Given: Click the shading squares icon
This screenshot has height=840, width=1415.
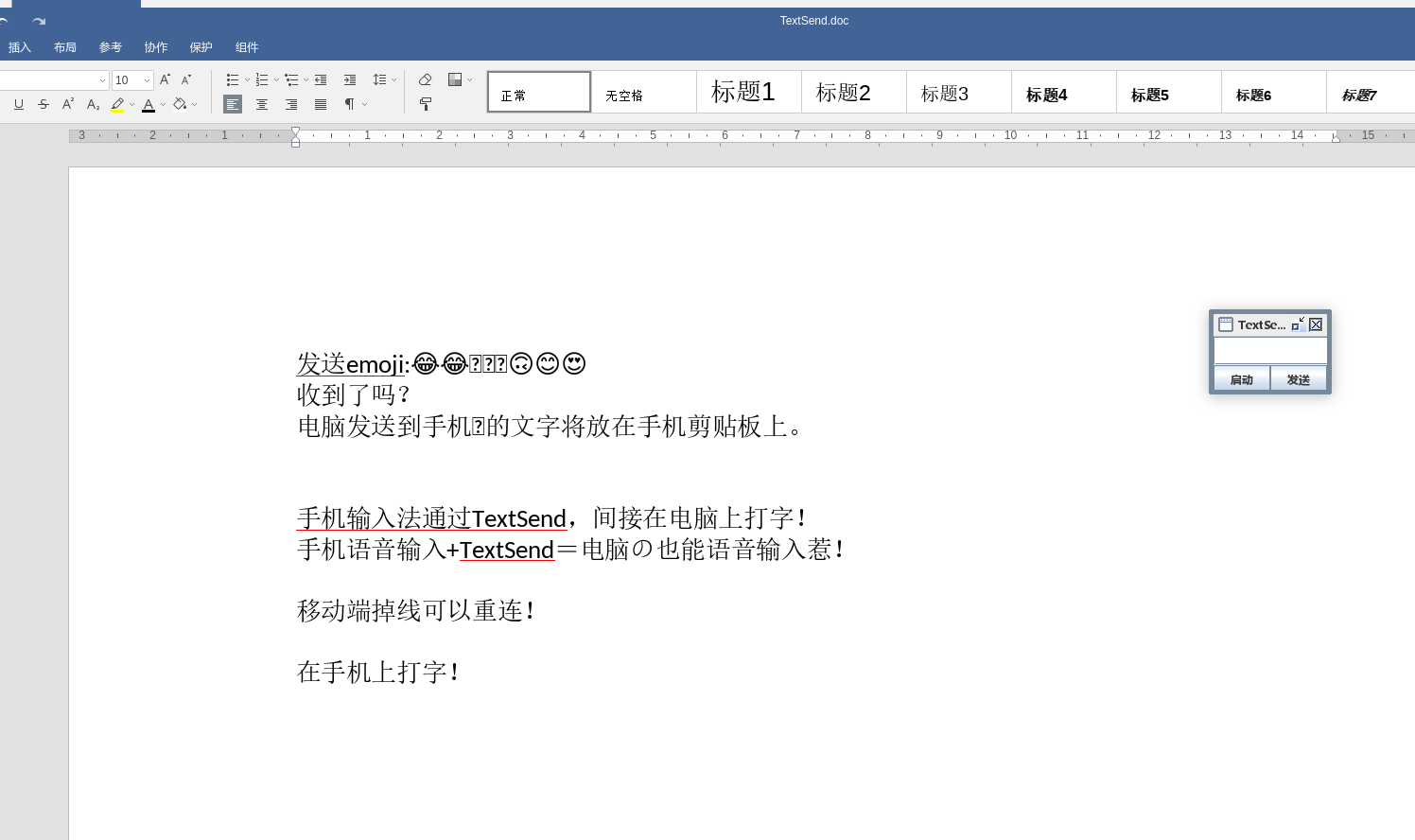Looking at the screenshot, I should click(x=455, y=79).
